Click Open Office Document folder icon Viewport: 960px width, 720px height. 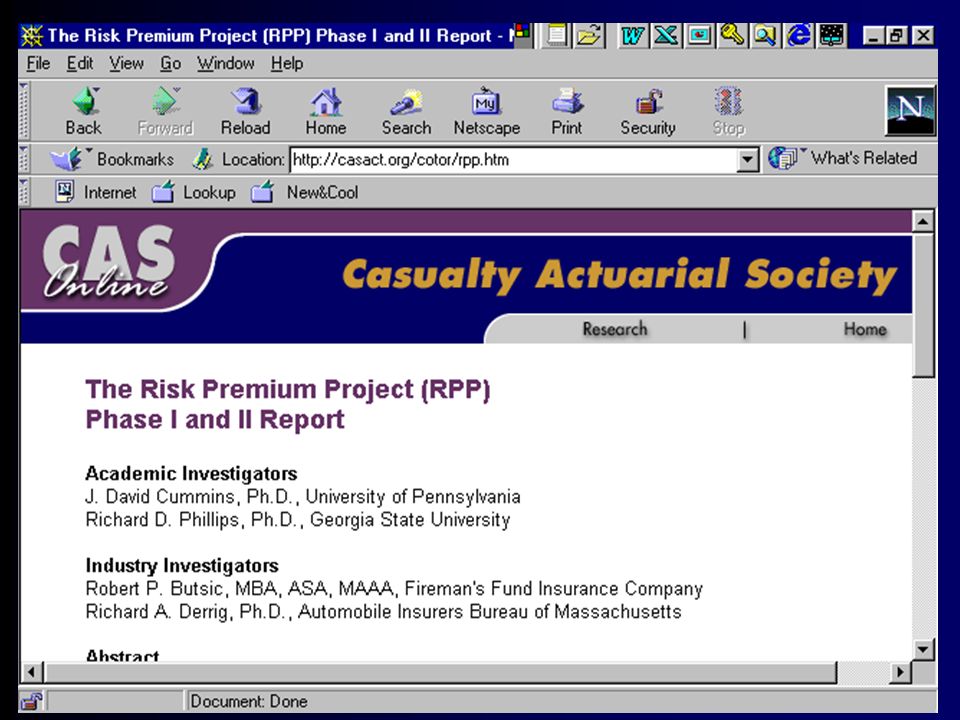click(589, 35)
